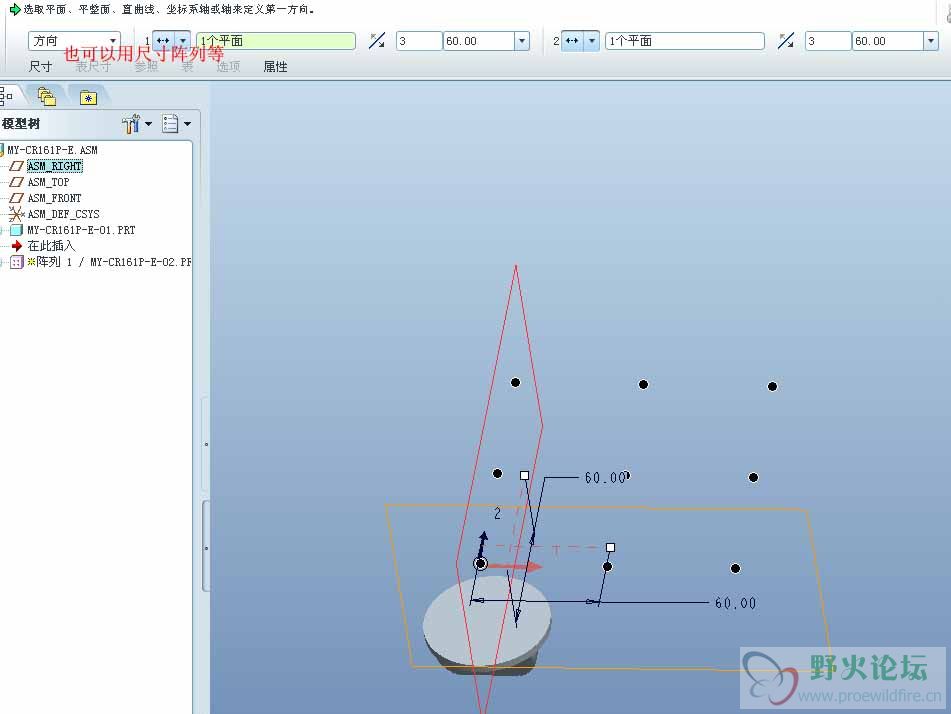Click white drag handle left of the upper 60.00 label
The image size is (951, 714).
click(x=525, y=476)
